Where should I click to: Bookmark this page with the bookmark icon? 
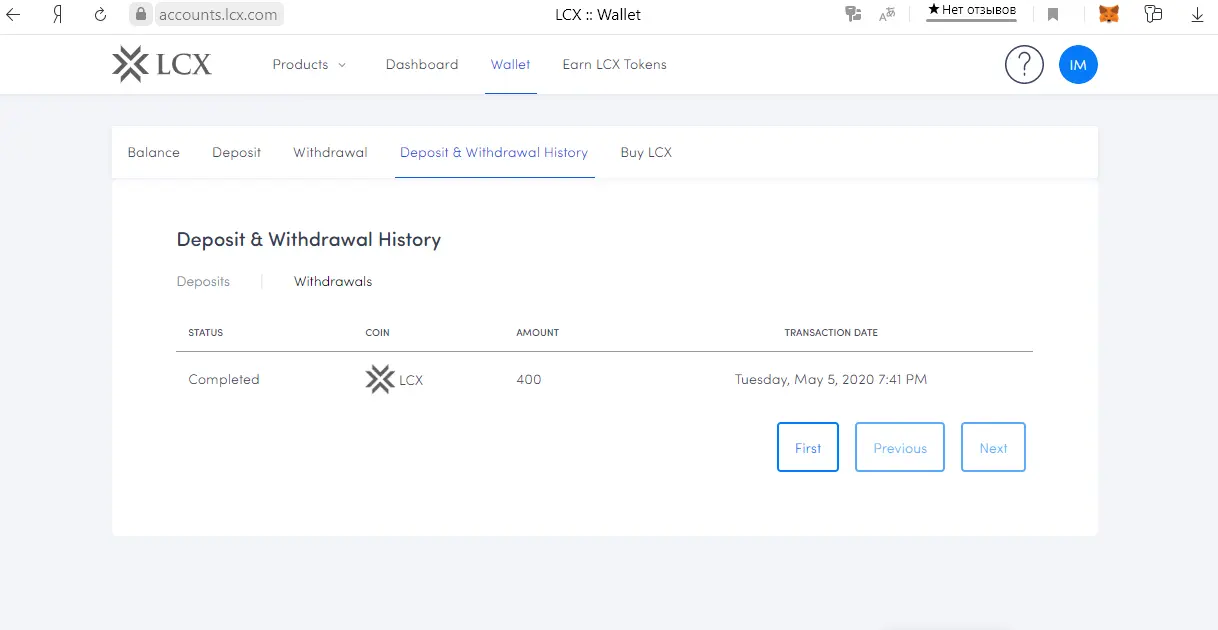tap(1053, 15)
